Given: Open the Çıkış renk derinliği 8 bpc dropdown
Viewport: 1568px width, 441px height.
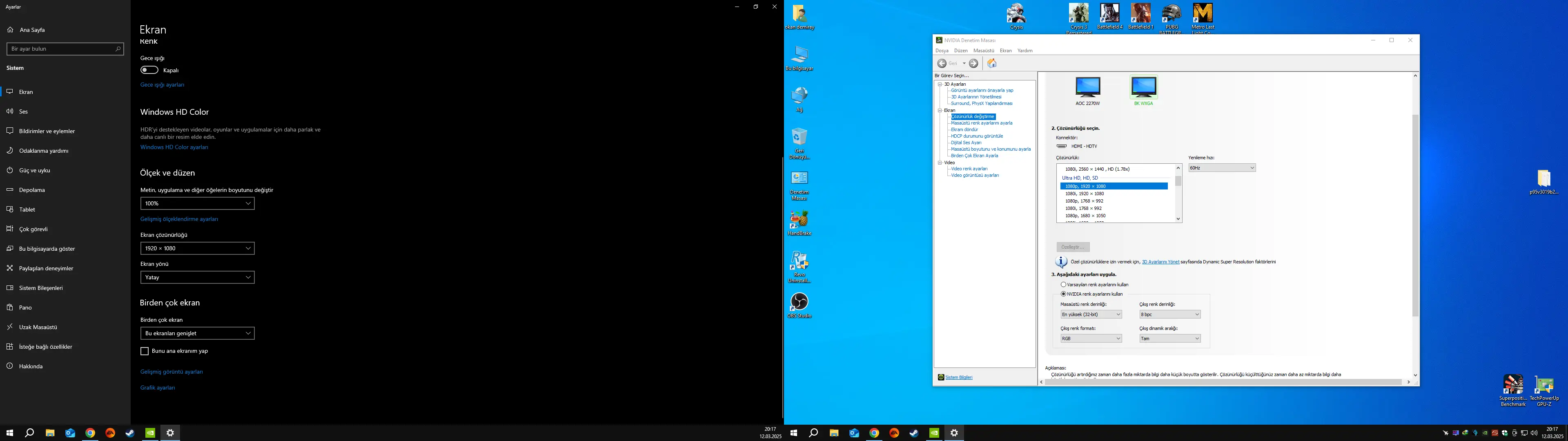Looking at the screenshot, I should tap(1170, 314).
